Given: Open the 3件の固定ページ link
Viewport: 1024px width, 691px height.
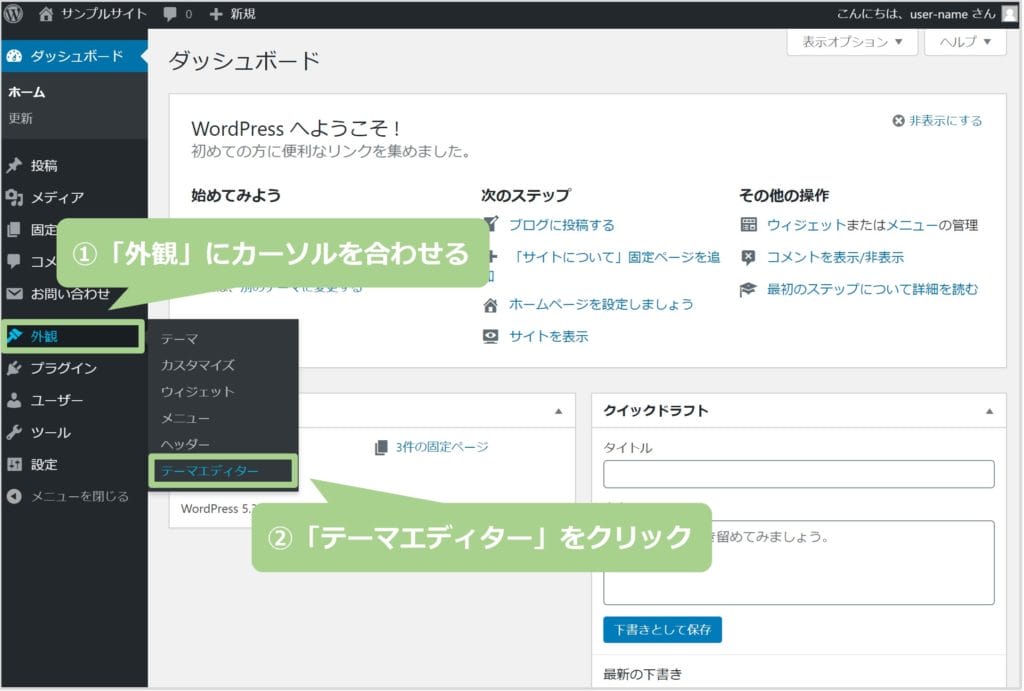Looking at the screenshot, I should pos(440,447).
